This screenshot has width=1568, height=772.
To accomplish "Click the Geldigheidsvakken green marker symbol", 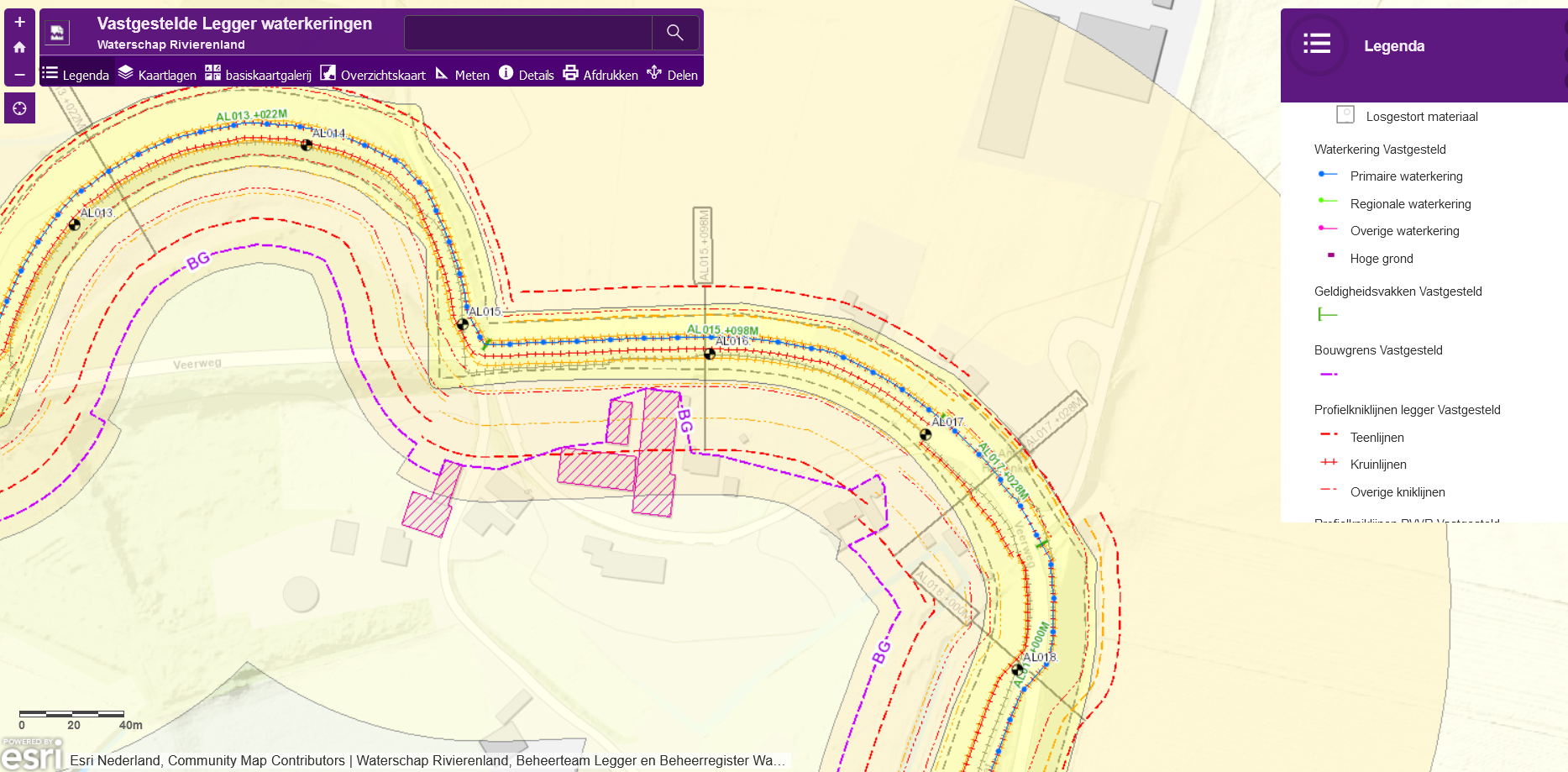I will pyautogui.click(x=1327, y=314).
